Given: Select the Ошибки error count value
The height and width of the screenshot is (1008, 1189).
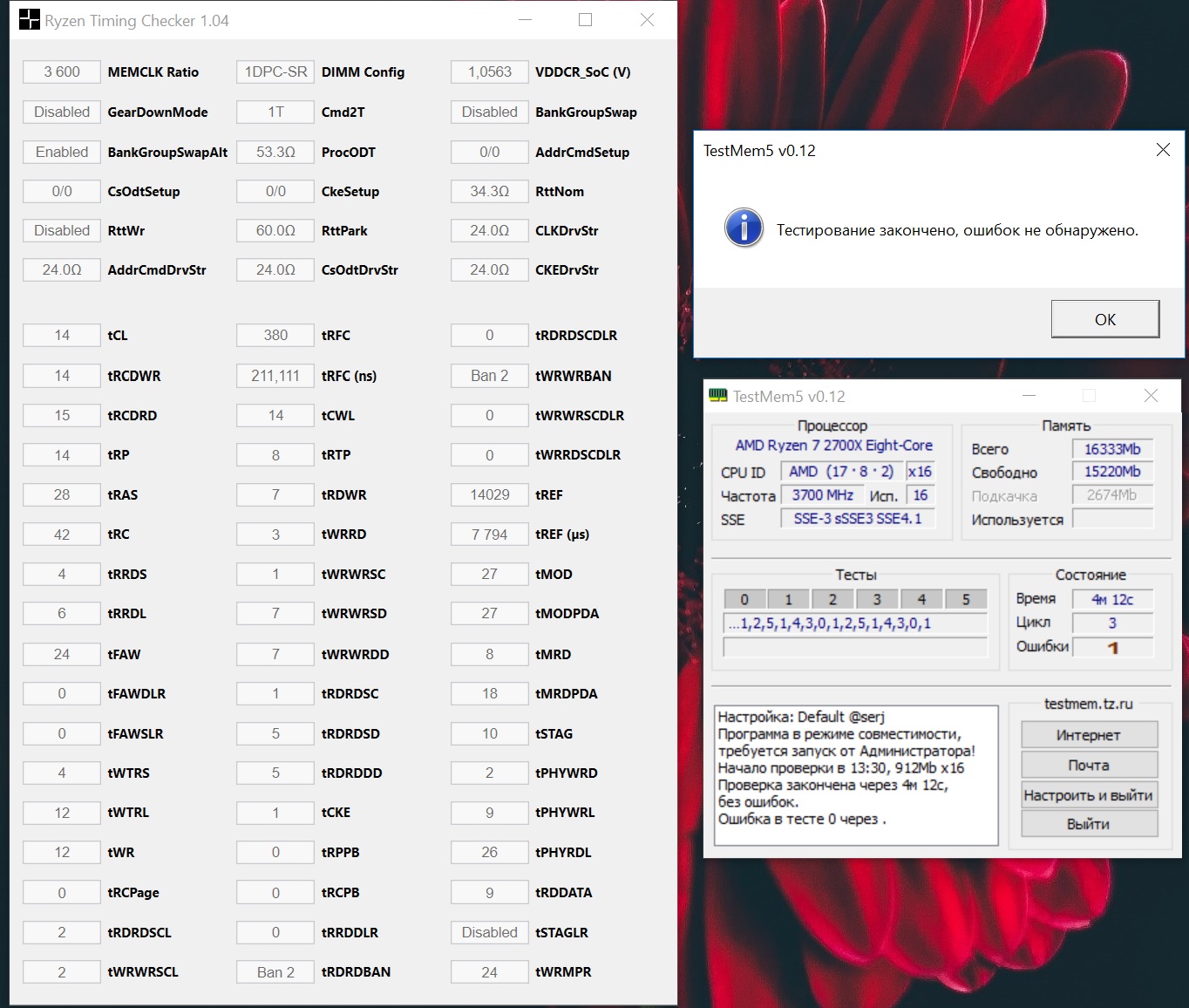Looking at the screenshot, I should click(x=1112, y=647).
